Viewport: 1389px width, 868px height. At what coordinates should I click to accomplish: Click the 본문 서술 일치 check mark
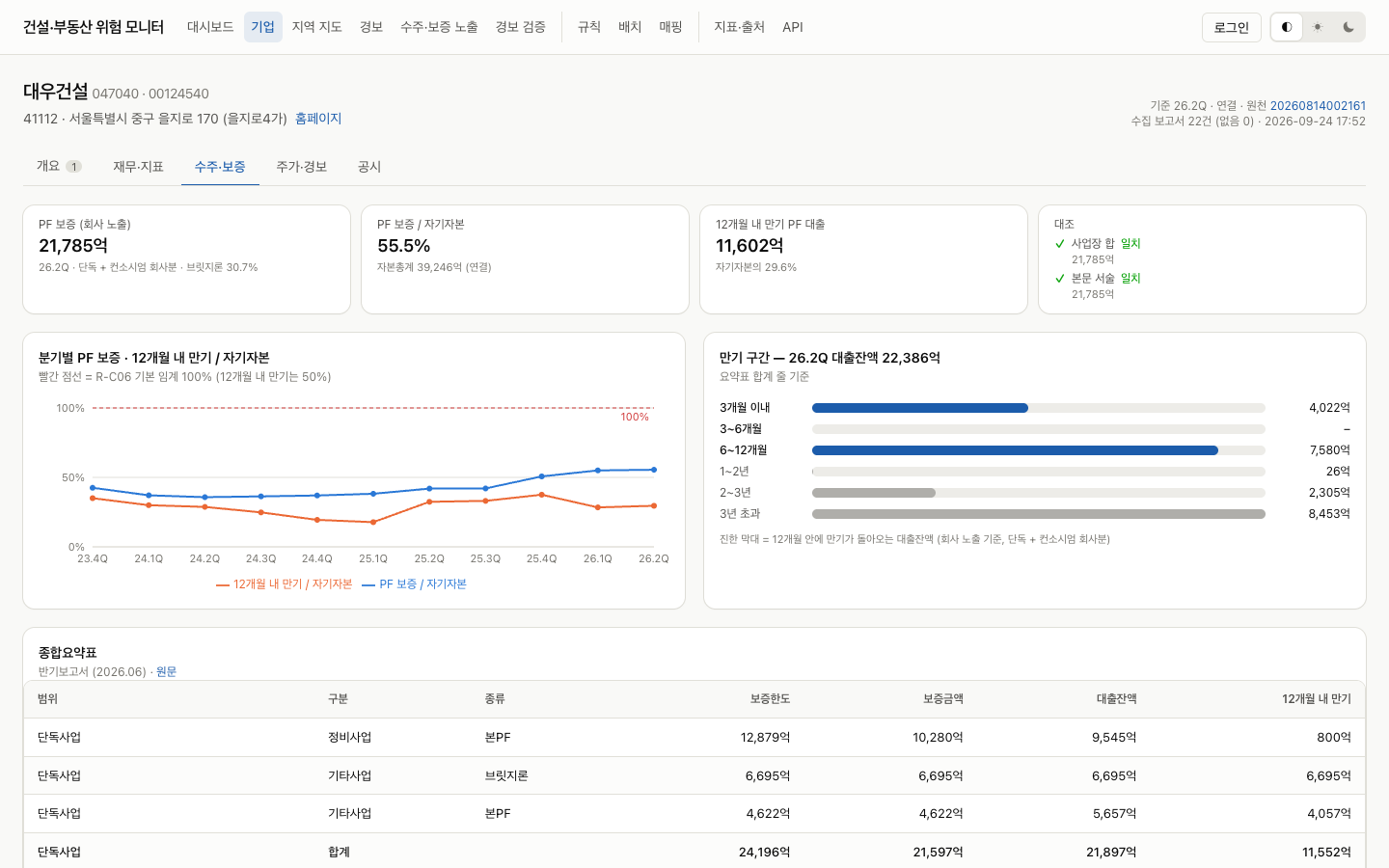pos(1060,279)
